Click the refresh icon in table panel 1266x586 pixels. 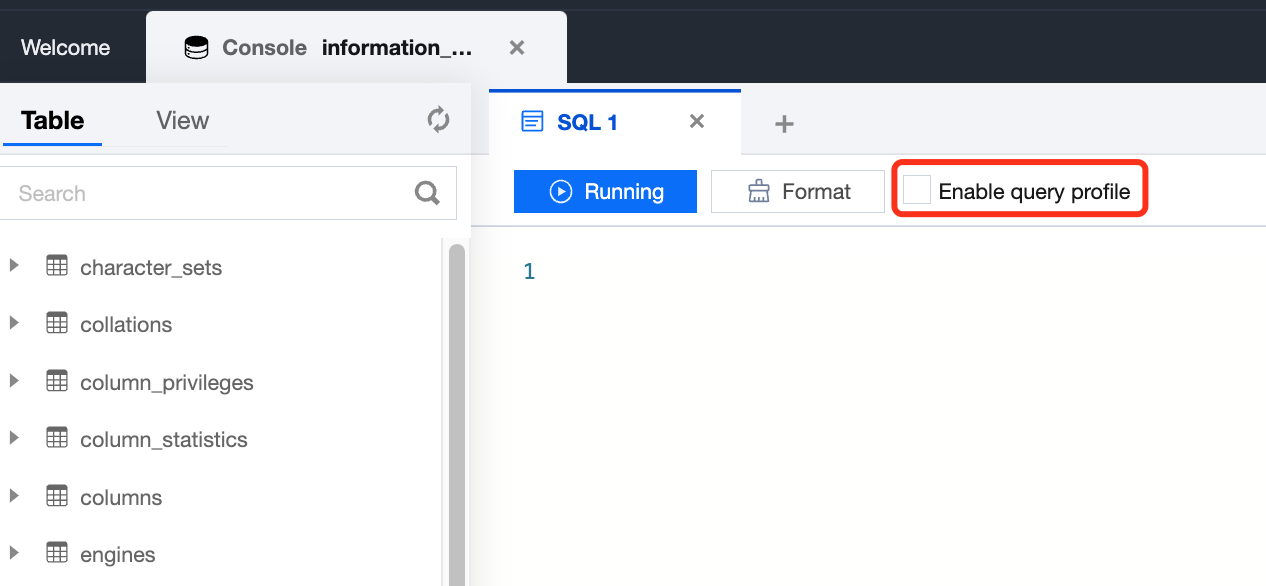438,120
